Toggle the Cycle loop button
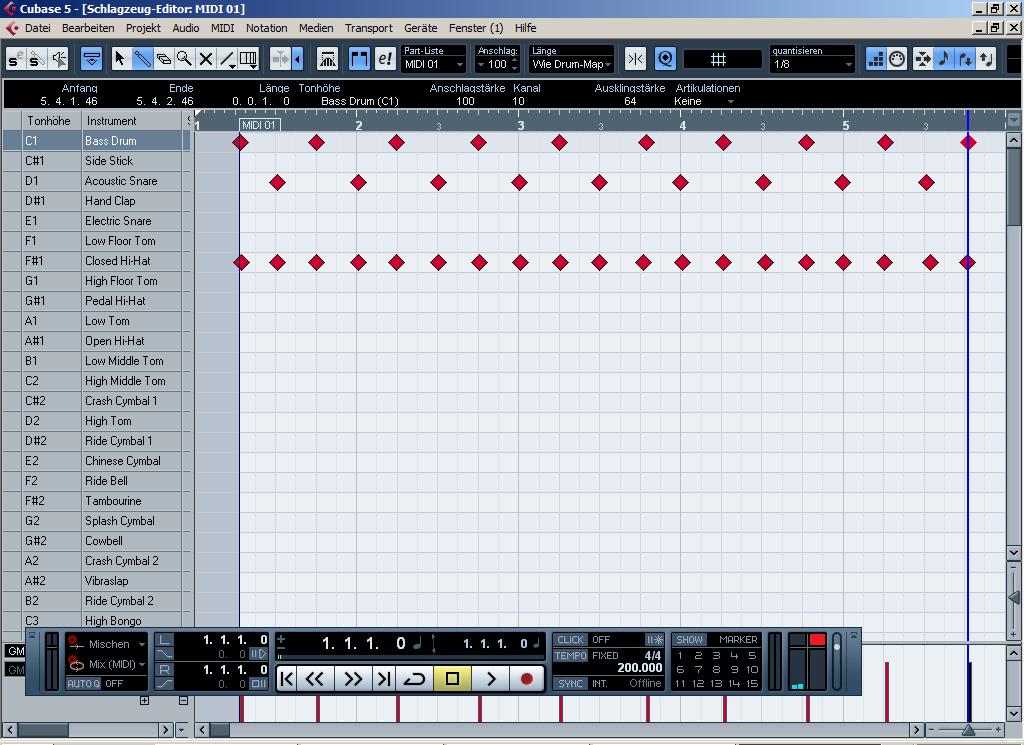 point(414,679)
